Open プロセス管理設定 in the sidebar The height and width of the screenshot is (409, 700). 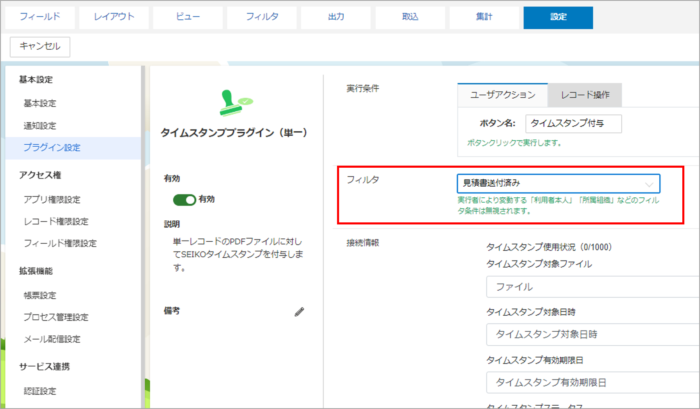[x=56, y=317]
